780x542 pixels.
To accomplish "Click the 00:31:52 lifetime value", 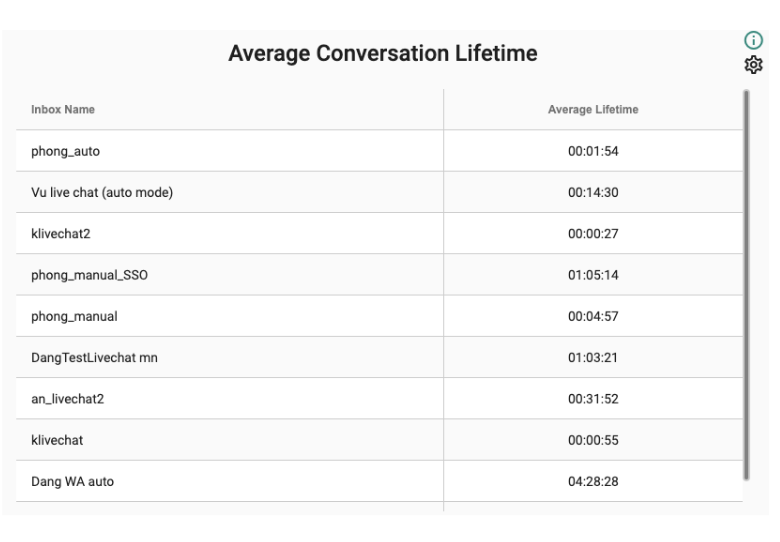I will click(593, 399).
